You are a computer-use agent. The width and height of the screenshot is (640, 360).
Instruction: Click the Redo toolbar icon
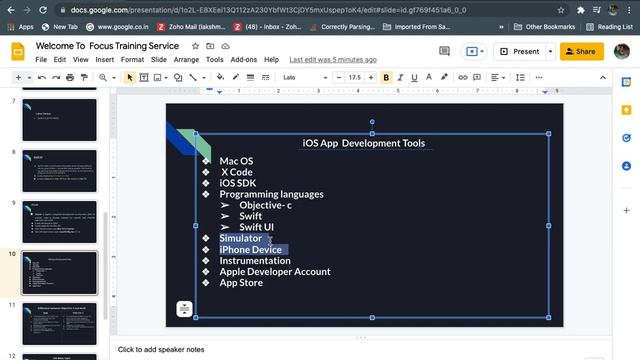click(56, 78)
